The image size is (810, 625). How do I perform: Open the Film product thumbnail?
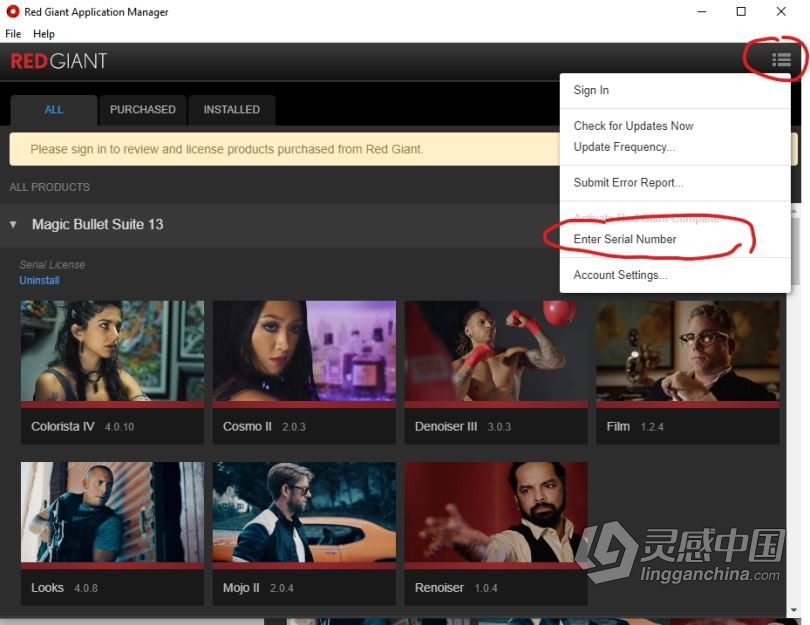pyautogui.click(x=688, y=351)
